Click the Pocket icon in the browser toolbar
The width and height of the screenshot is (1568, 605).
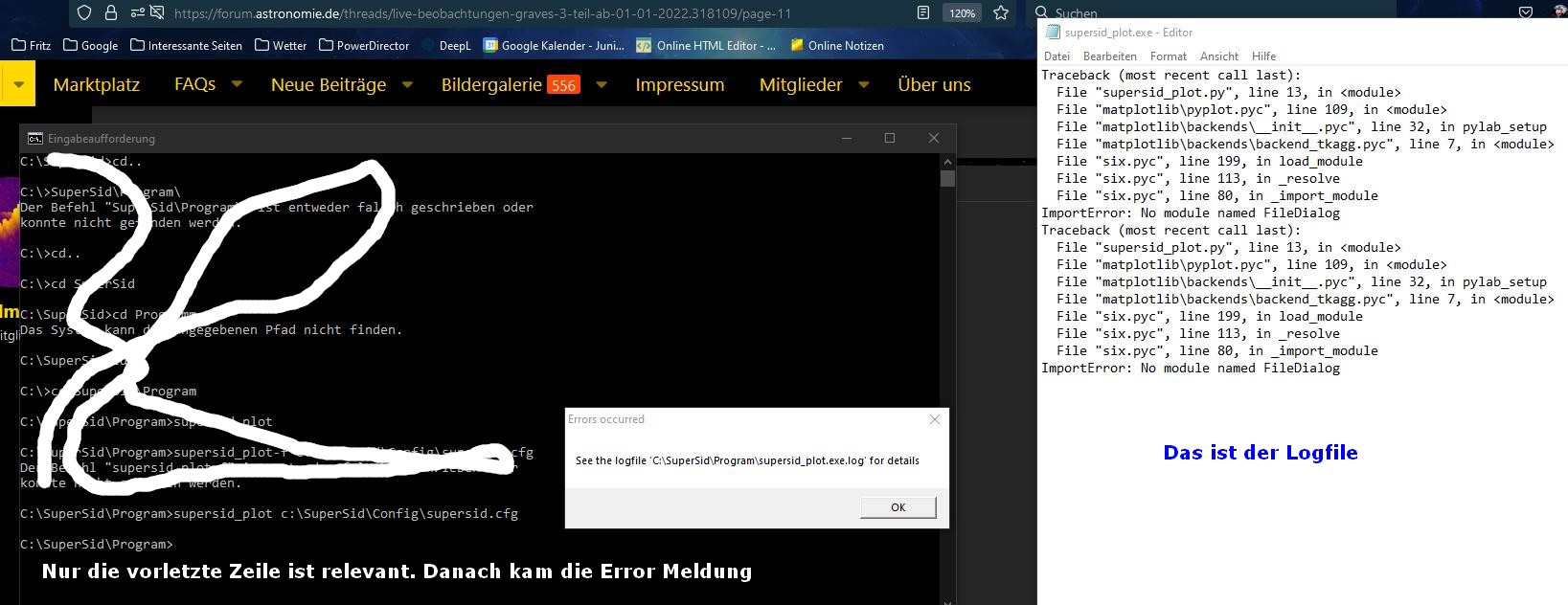coord(1526,12)
